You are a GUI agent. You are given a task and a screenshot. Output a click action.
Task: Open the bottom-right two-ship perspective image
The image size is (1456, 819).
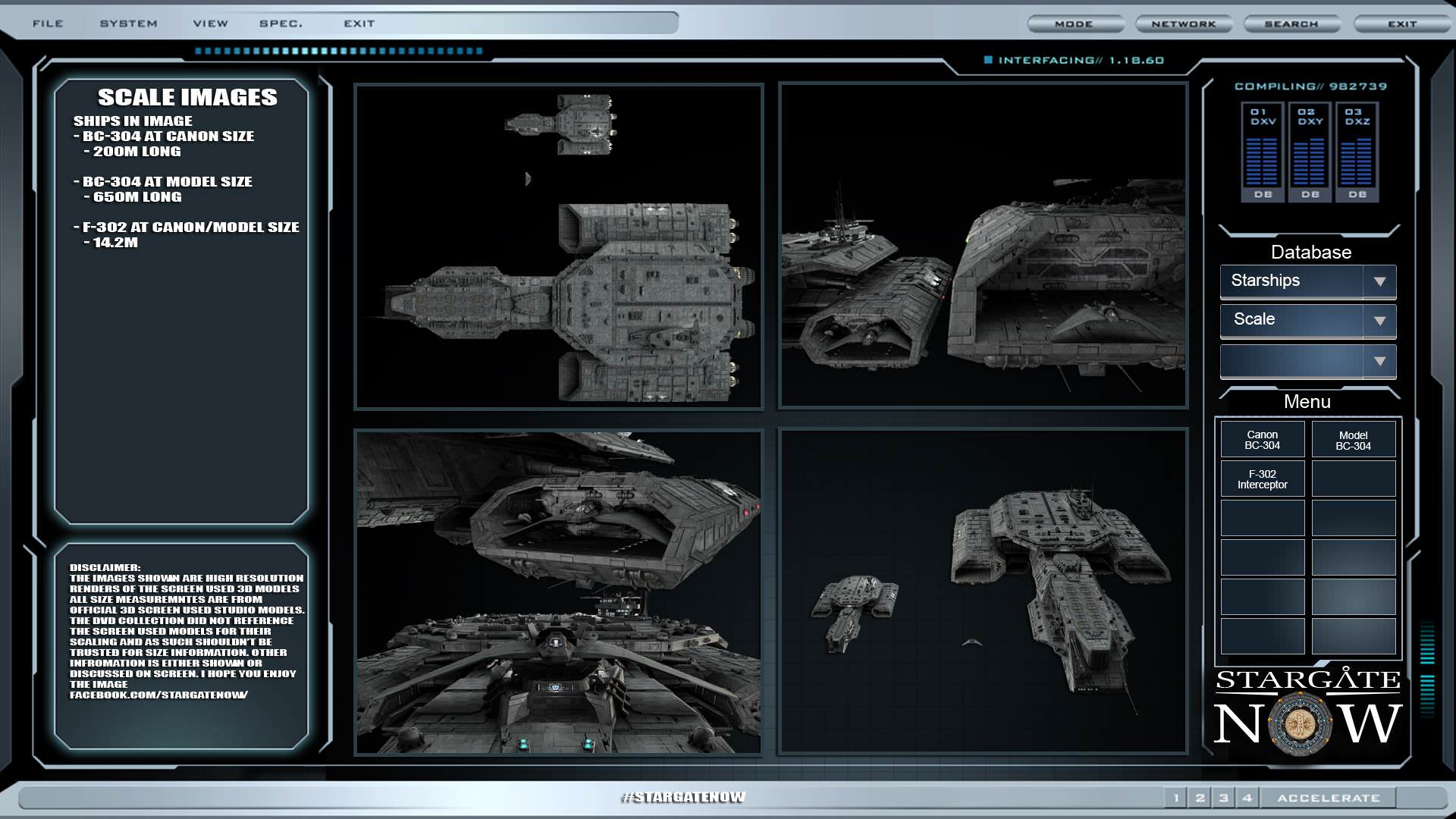983,592
